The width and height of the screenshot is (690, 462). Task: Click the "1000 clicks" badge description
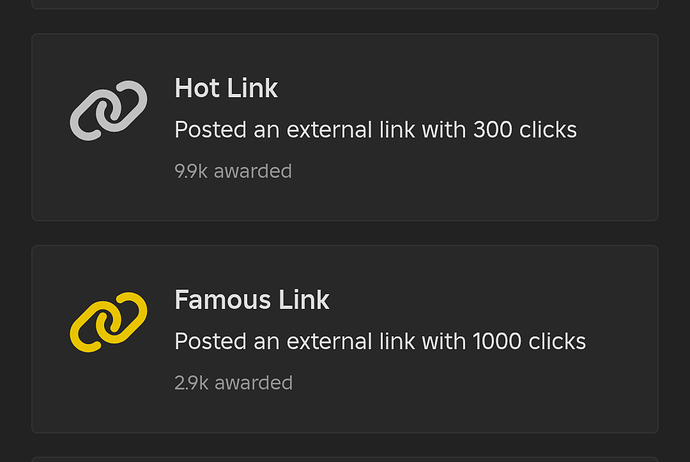point(380,341)
